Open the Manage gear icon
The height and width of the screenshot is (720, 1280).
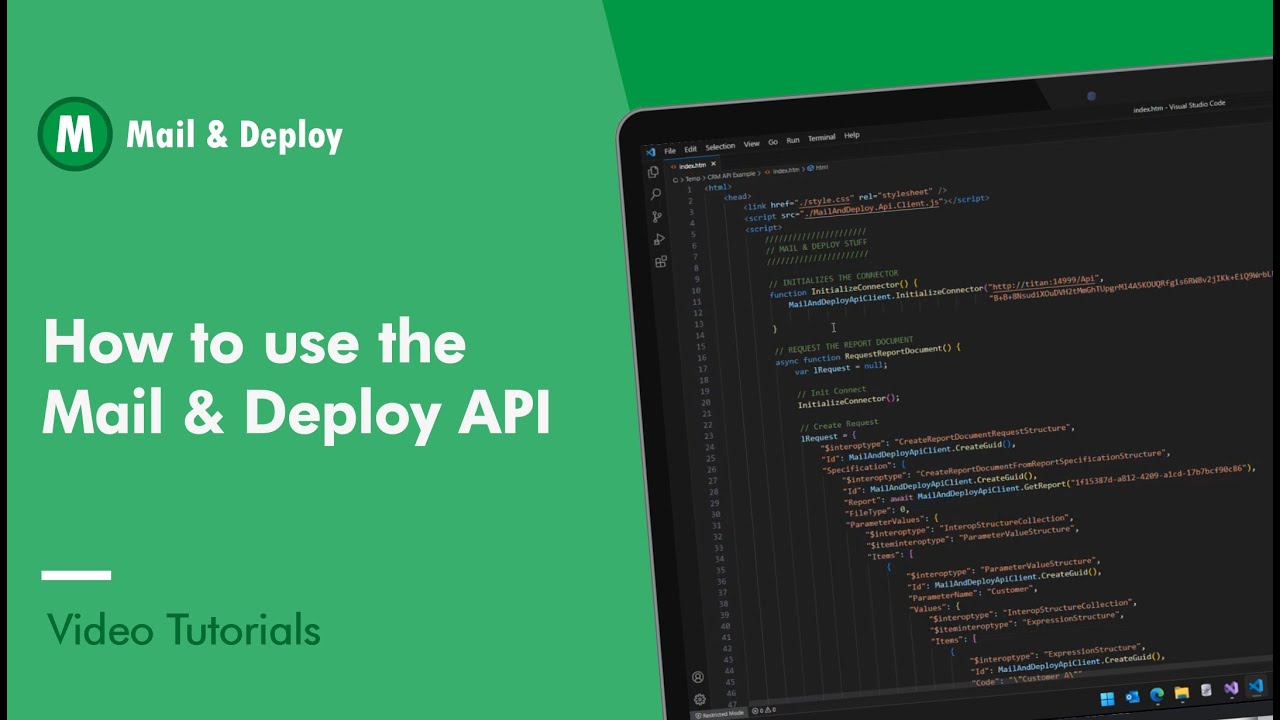point(700,699)
